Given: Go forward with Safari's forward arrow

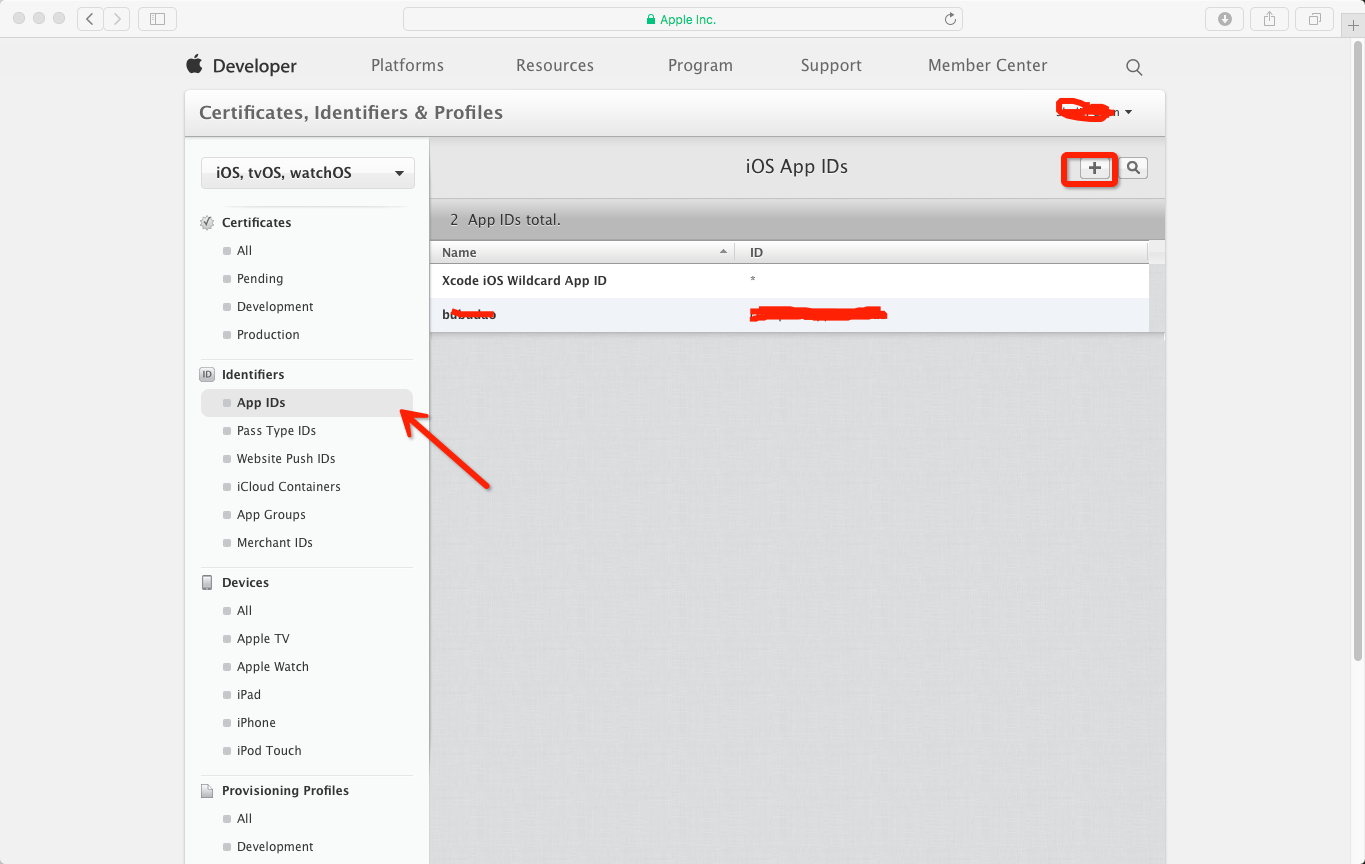Looking at the screenshot, I should pos(117,19).
